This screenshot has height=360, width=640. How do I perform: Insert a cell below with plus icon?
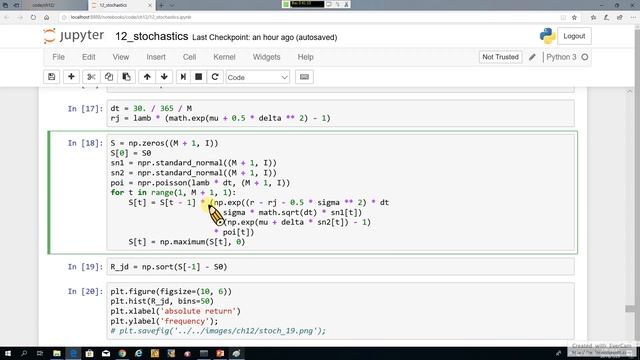pos(71,77)
